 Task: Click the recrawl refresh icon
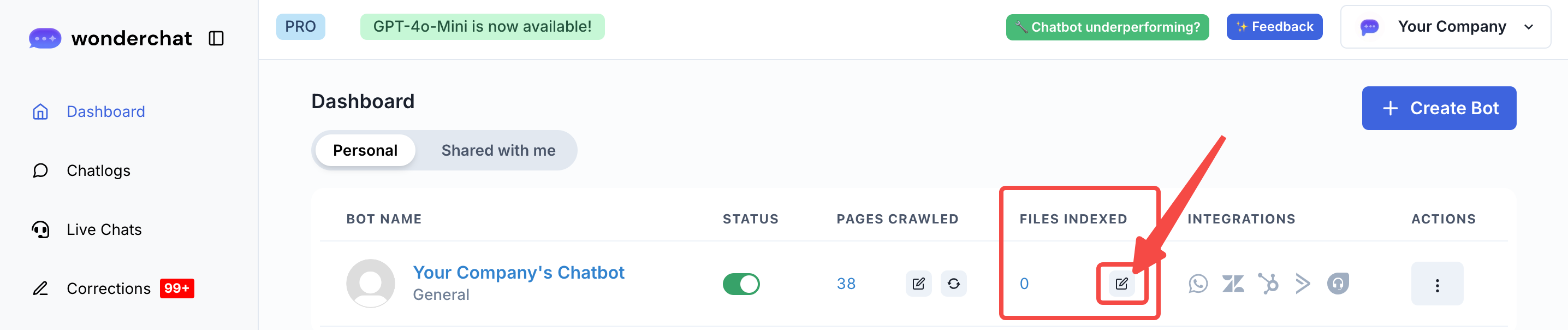coord(953,284)
